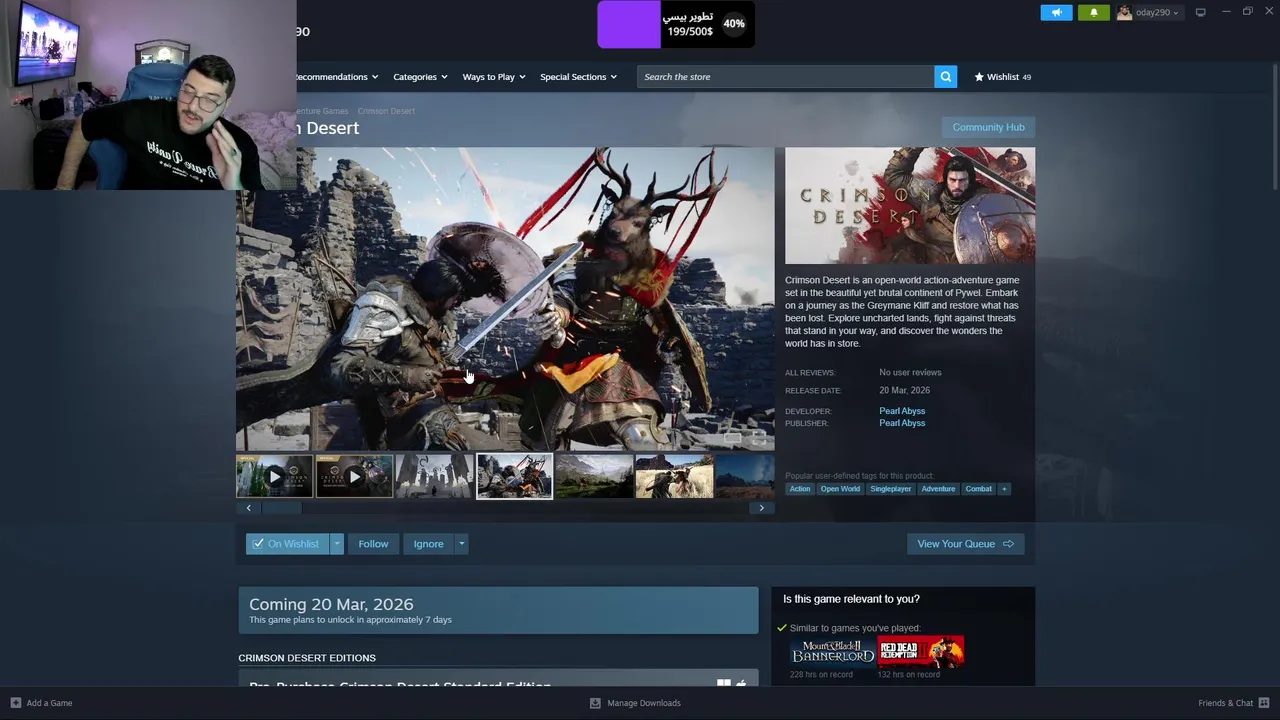Expand the Ignore options dropdown arrow
This screenshot has width=1280, height=720.
pyautogui.click(x=461, y=544)
